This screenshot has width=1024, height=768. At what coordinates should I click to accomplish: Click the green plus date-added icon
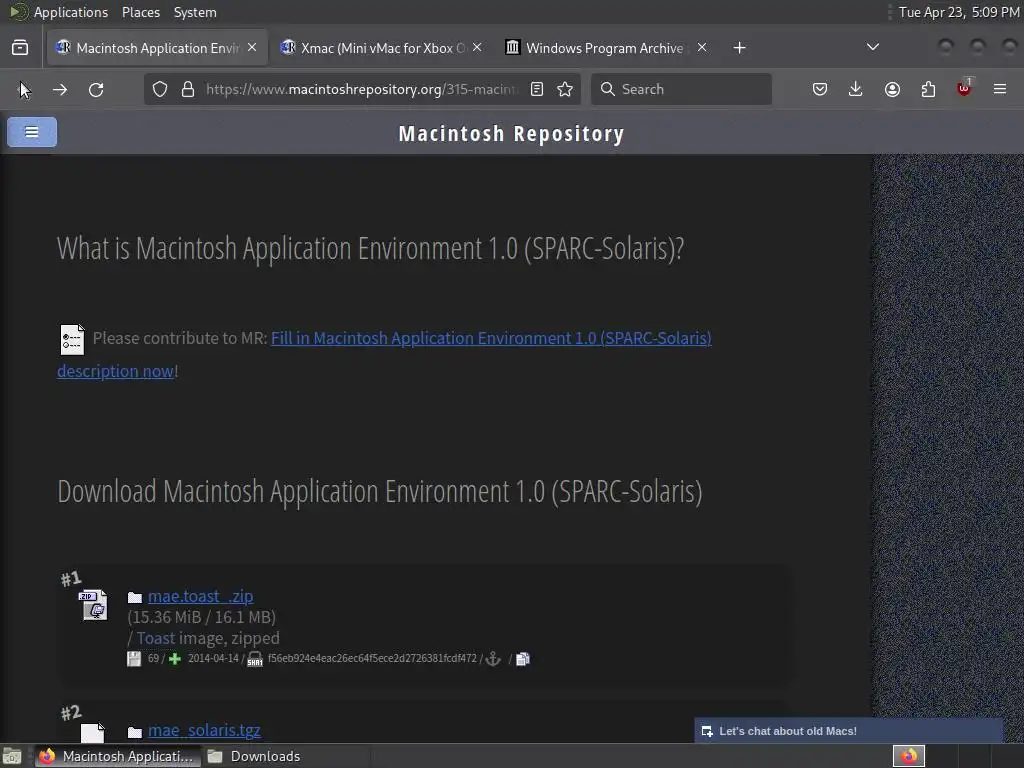(x=174, y=659)
